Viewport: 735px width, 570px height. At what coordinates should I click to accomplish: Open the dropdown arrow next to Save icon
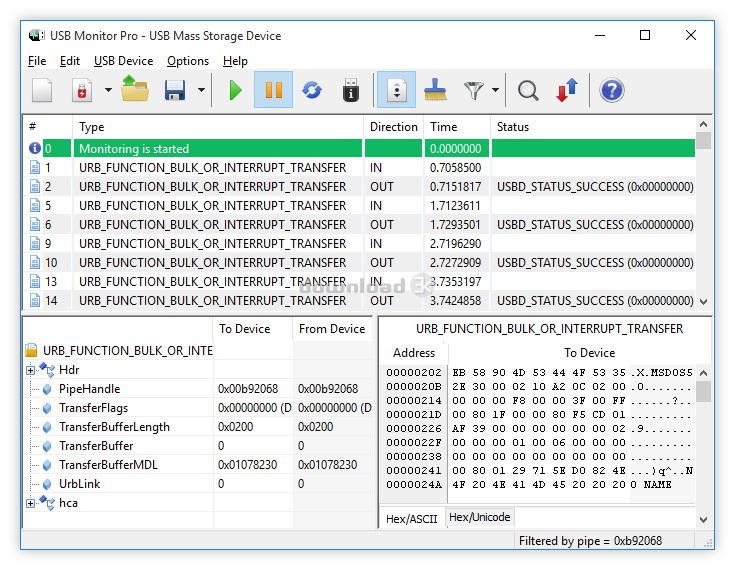coord(201,90)
